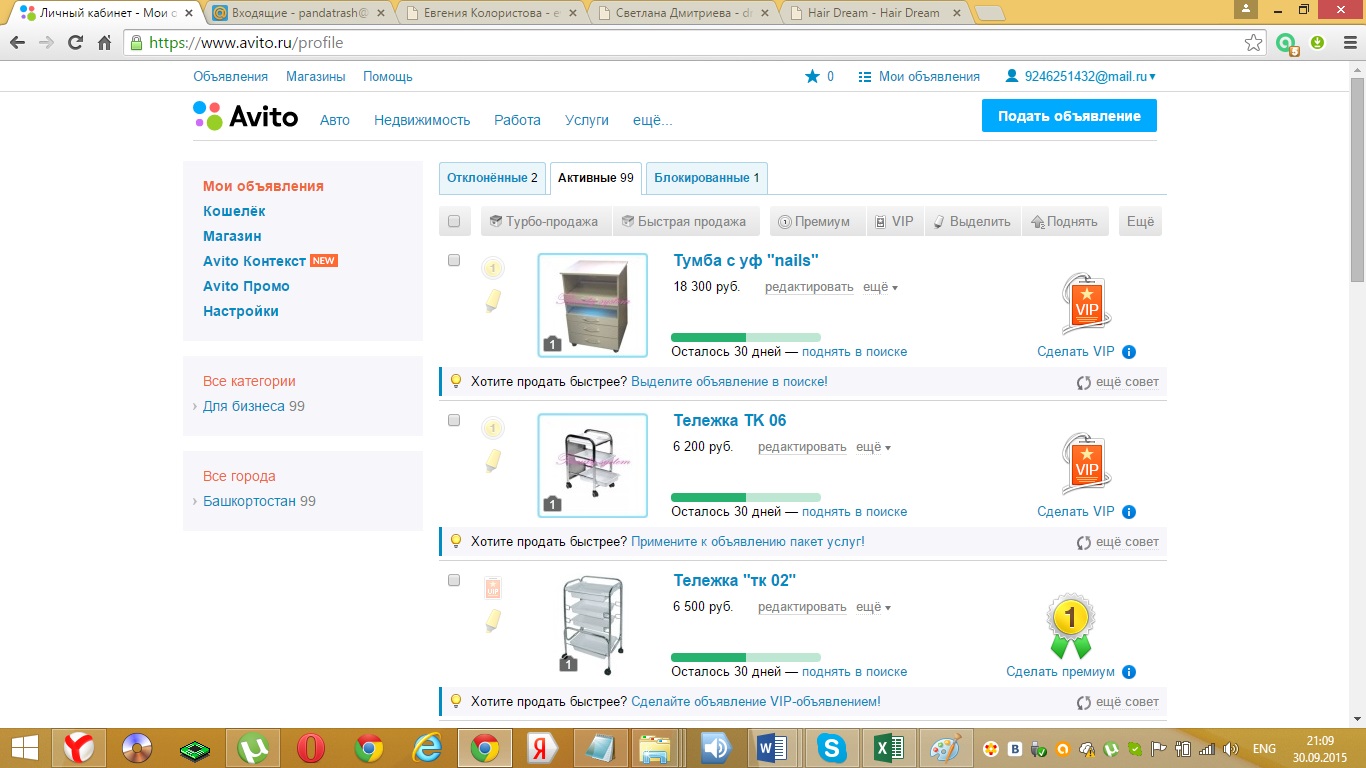Click the progress bar under Тележка ТК 06
Viewport: 1366px width, 768px height.
746,498
